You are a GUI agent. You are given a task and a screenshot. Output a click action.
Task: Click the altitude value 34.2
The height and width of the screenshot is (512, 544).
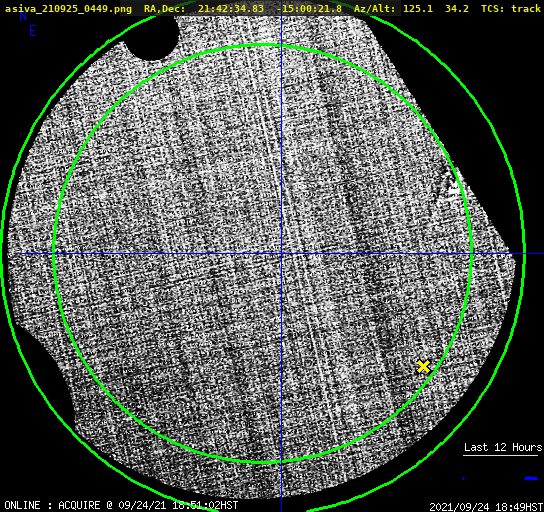click(x=457, y=8)
